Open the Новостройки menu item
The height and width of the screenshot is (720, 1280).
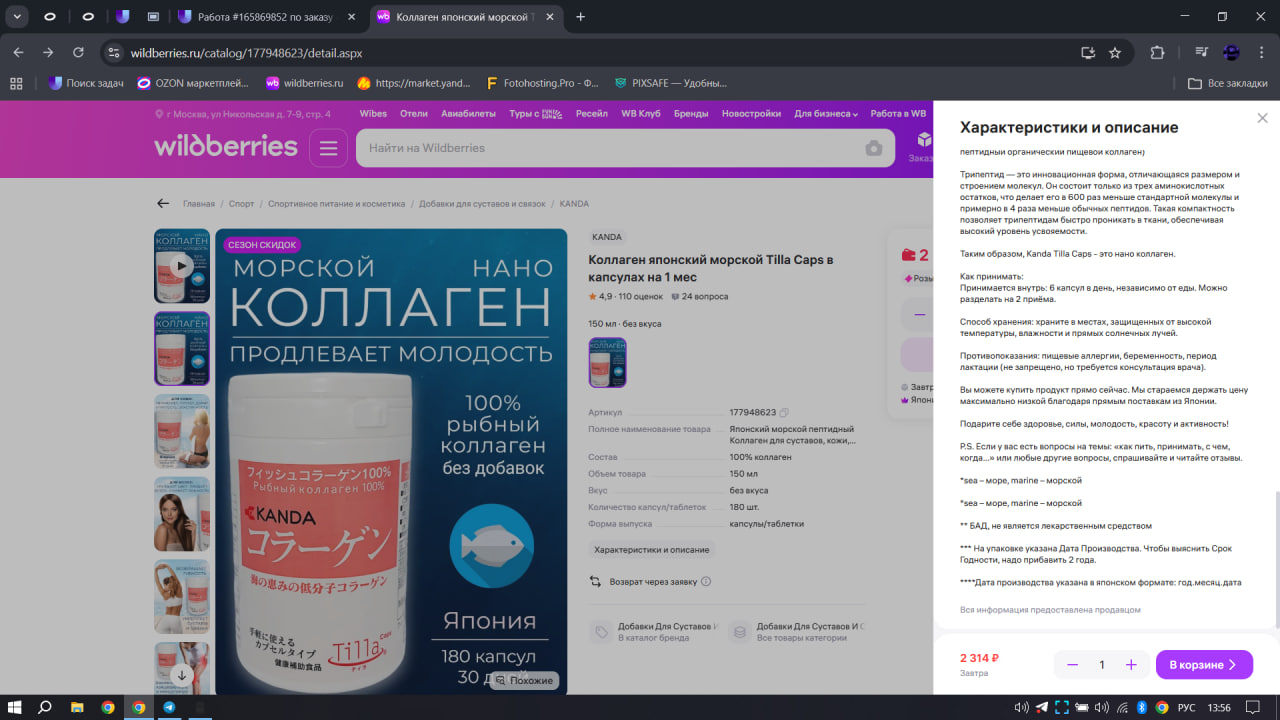[751, 114]
